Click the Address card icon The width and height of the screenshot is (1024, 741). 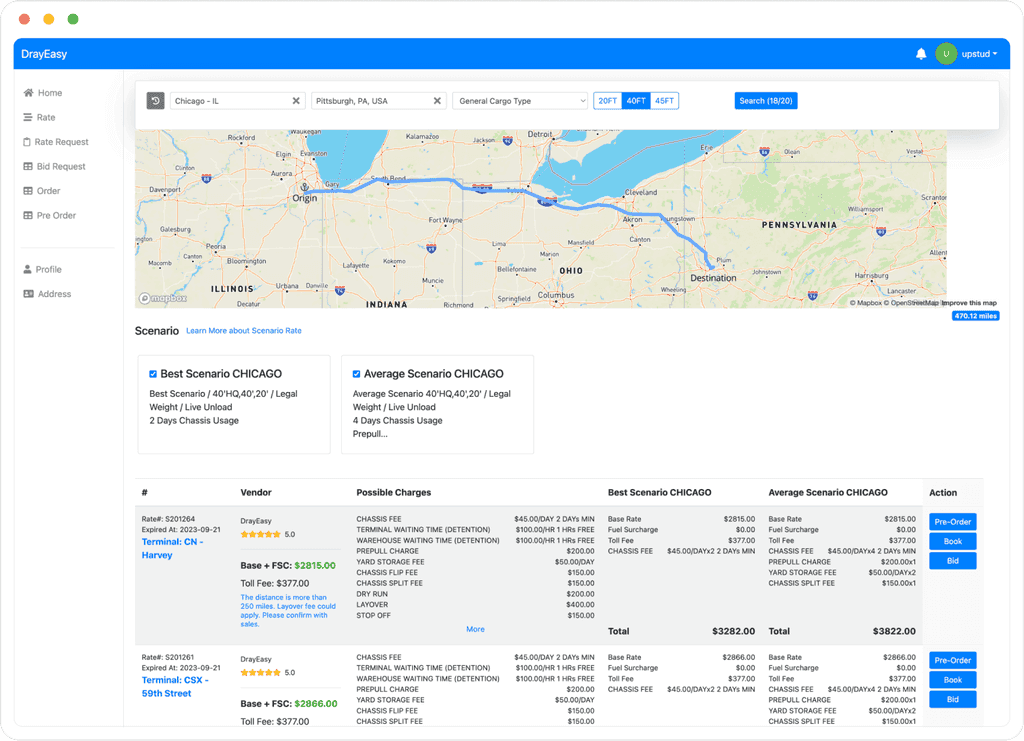coord(28,294)
